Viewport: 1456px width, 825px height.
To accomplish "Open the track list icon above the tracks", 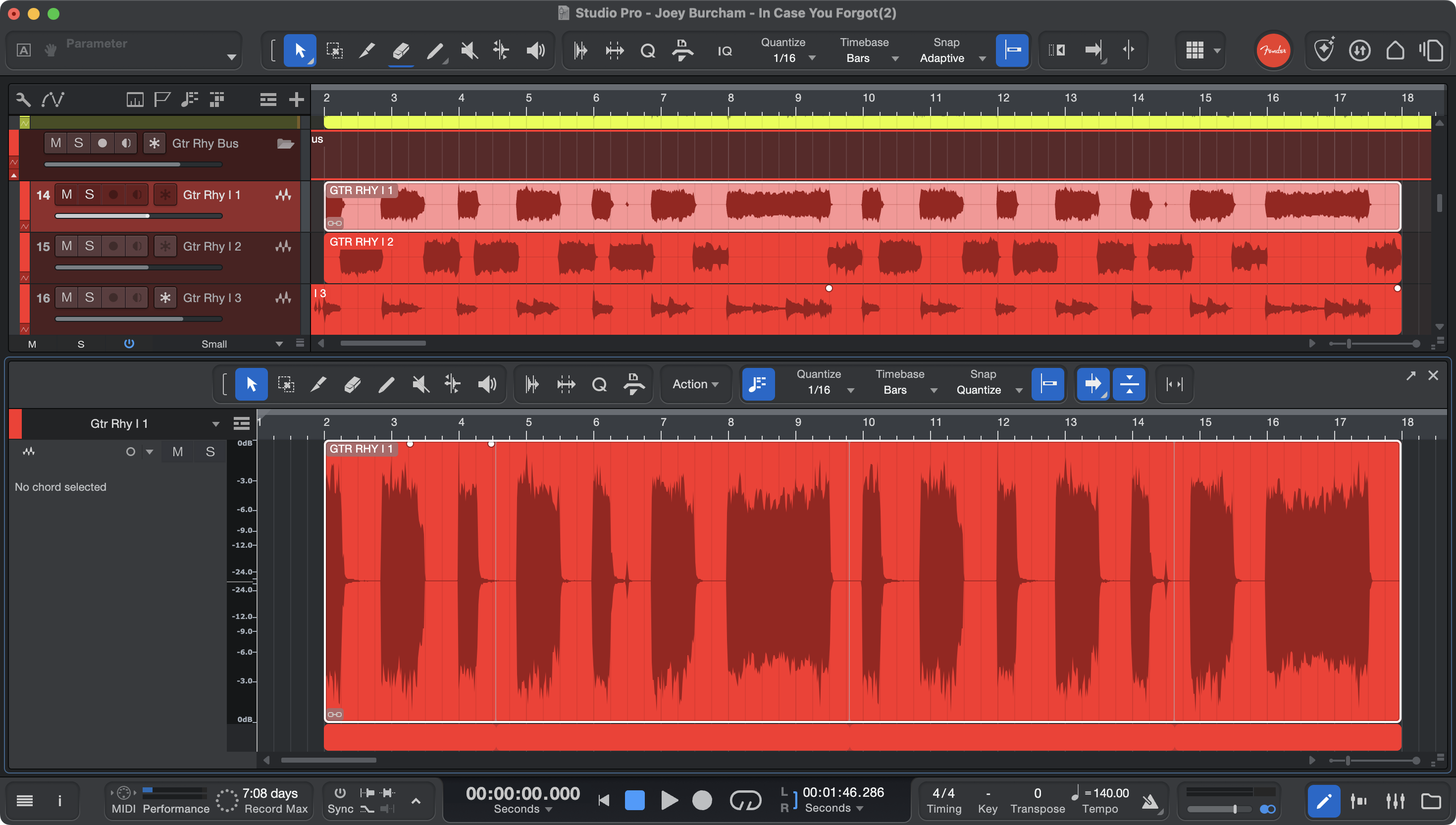I will [268, 100].
